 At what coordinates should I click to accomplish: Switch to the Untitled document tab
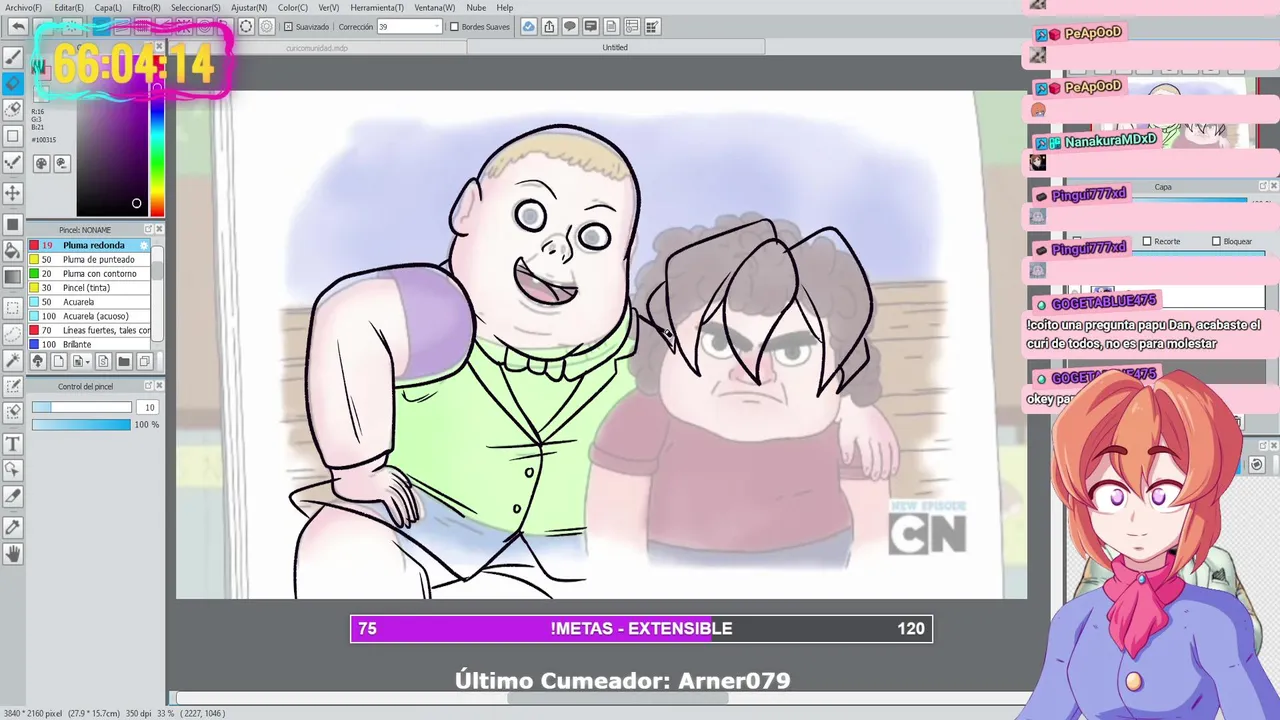coord(615,47)
